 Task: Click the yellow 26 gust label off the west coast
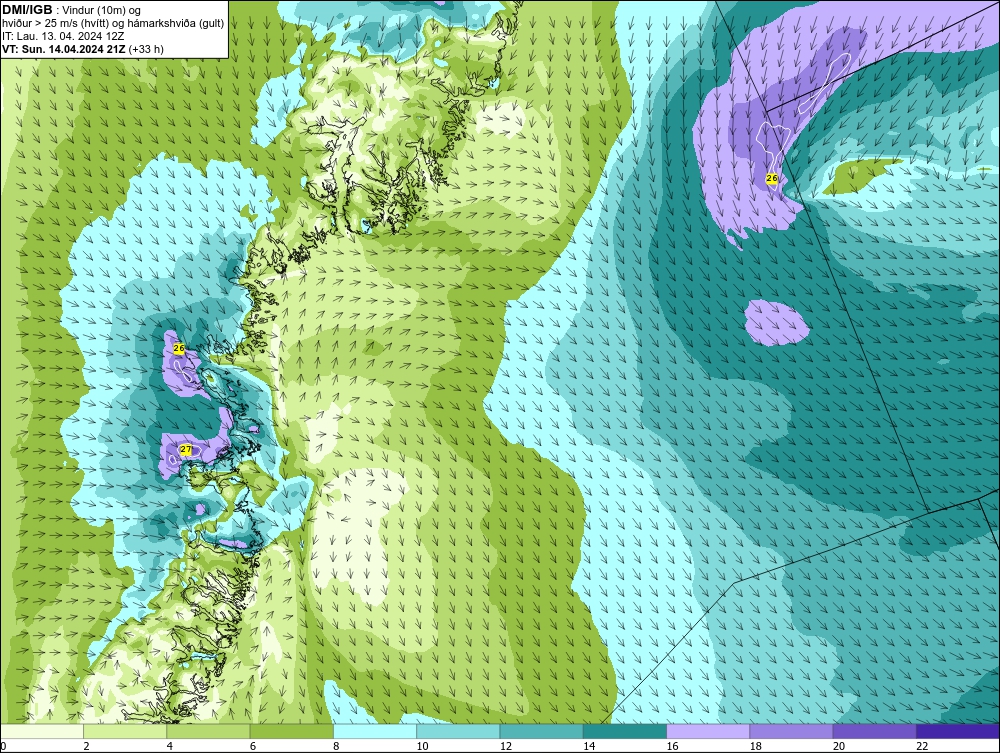[179, 349]
